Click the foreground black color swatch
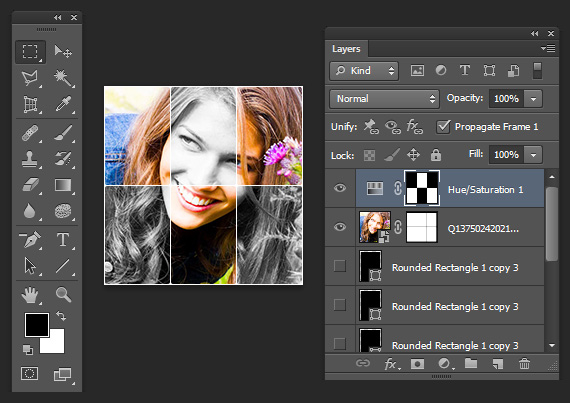 37,325
